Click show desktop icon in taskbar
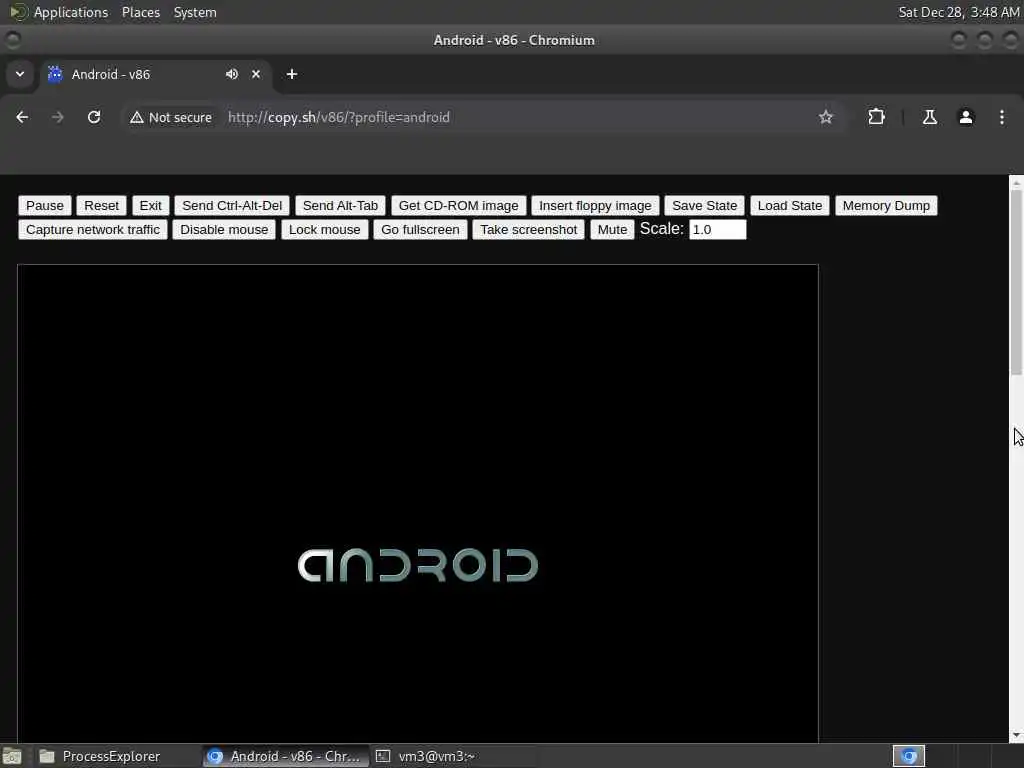 [12, 757]
